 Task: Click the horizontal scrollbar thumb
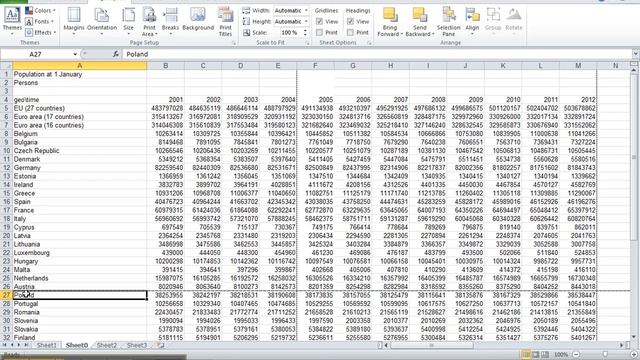pos(432,345)
